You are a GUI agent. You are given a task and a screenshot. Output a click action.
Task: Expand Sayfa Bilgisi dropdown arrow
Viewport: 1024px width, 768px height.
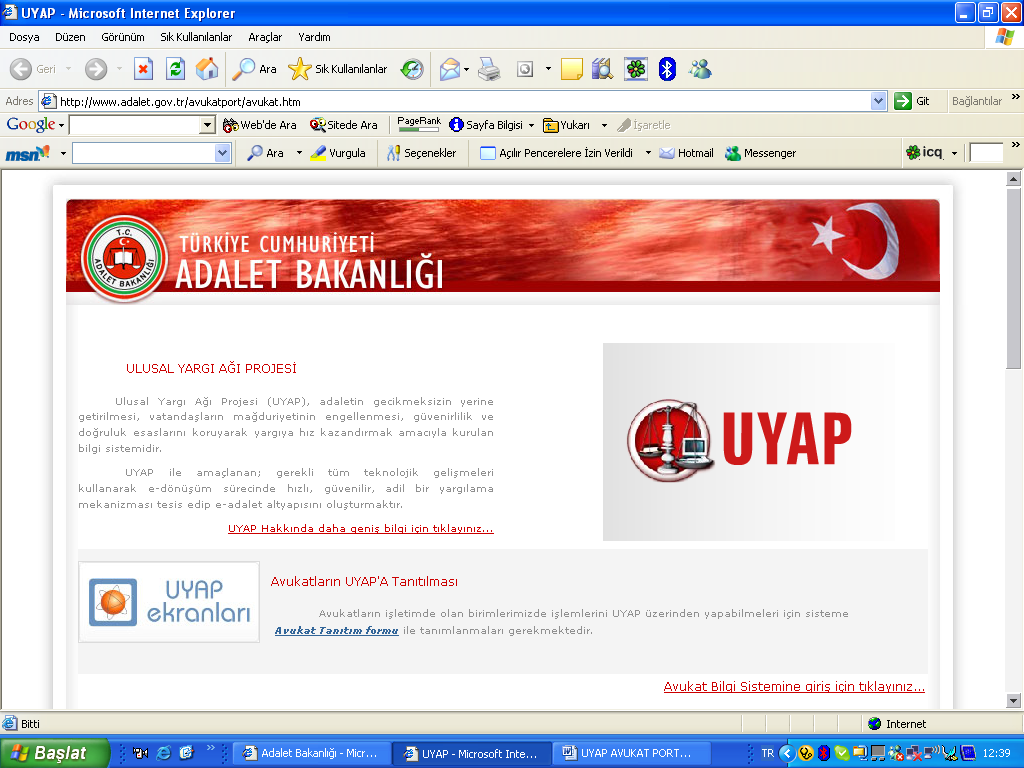(532, 125)
